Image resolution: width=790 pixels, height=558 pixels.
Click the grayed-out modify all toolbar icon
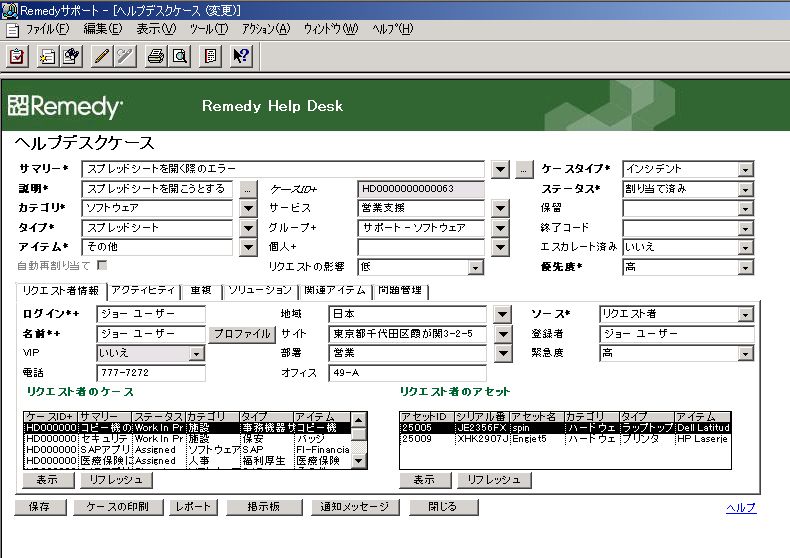(x=125, y=56)
